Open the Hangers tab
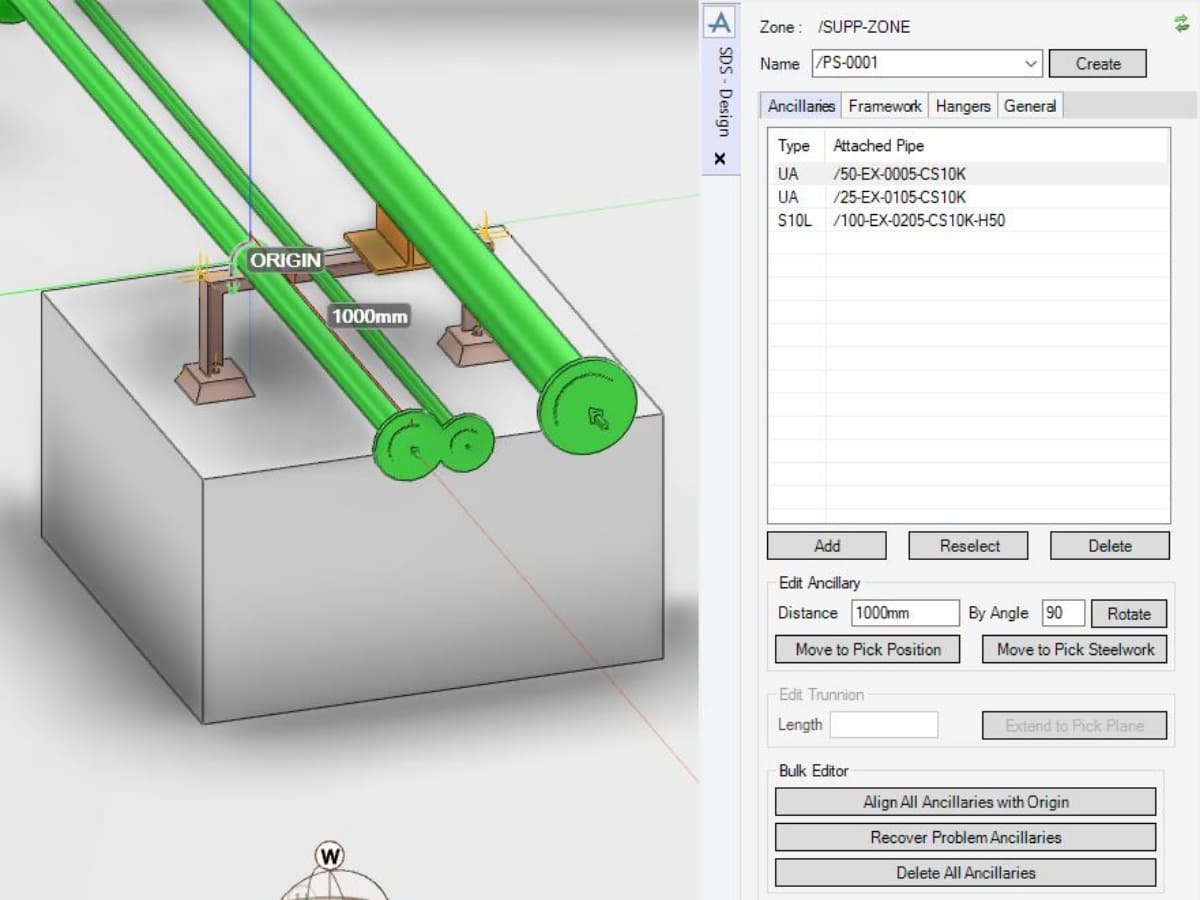The height and width of the screenshot is (900, 1200). (962, 106)
